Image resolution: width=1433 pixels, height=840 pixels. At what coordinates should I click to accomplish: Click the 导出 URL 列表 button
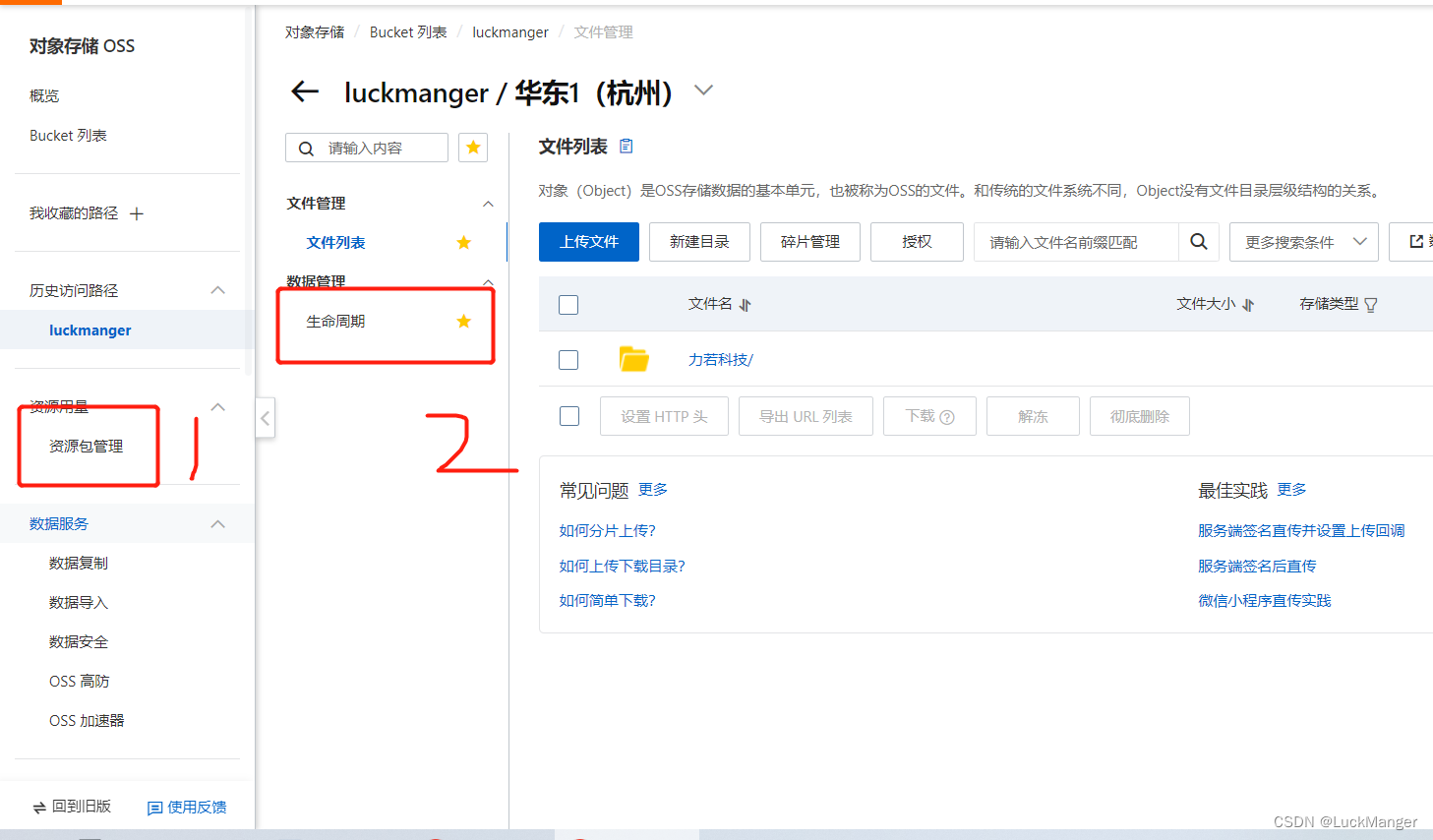[806, 416]
